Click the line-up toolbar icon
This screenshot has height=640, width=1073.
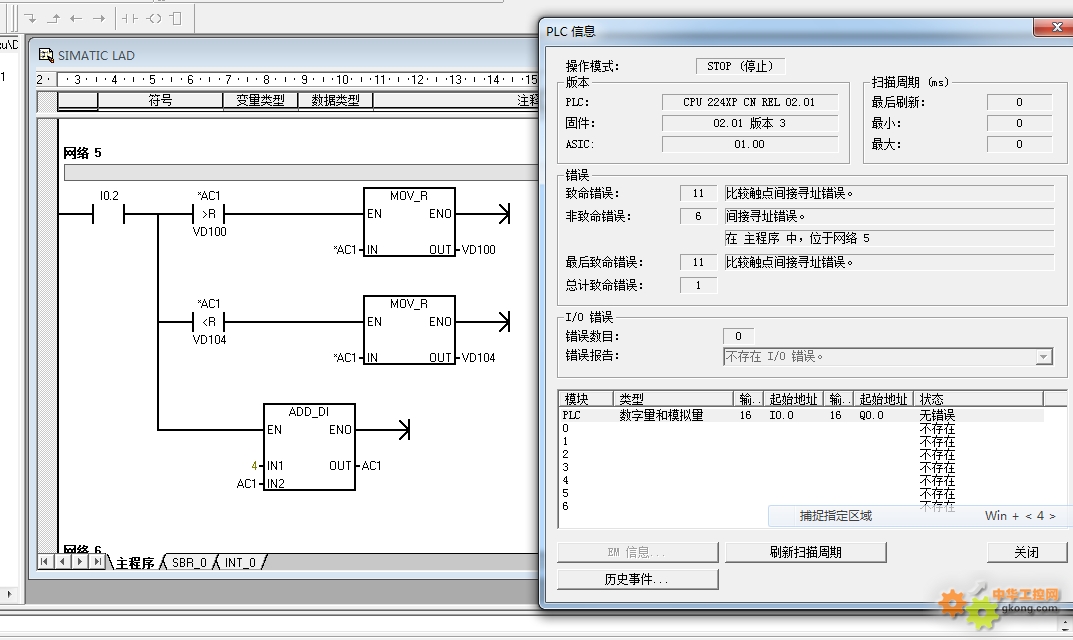pos(53,18)
